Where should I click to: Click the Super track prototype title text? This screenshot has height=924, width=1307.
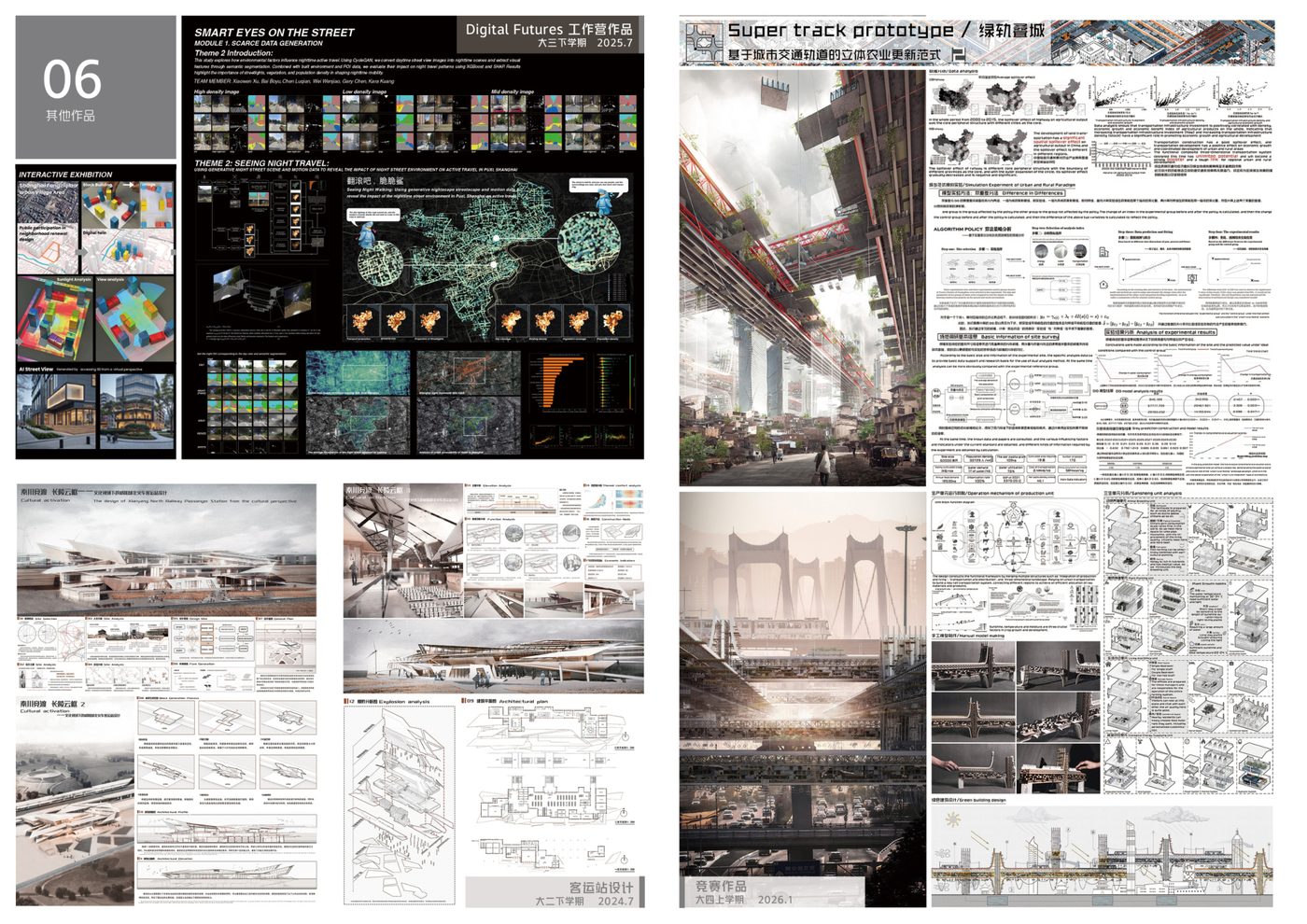pos(840,31)
